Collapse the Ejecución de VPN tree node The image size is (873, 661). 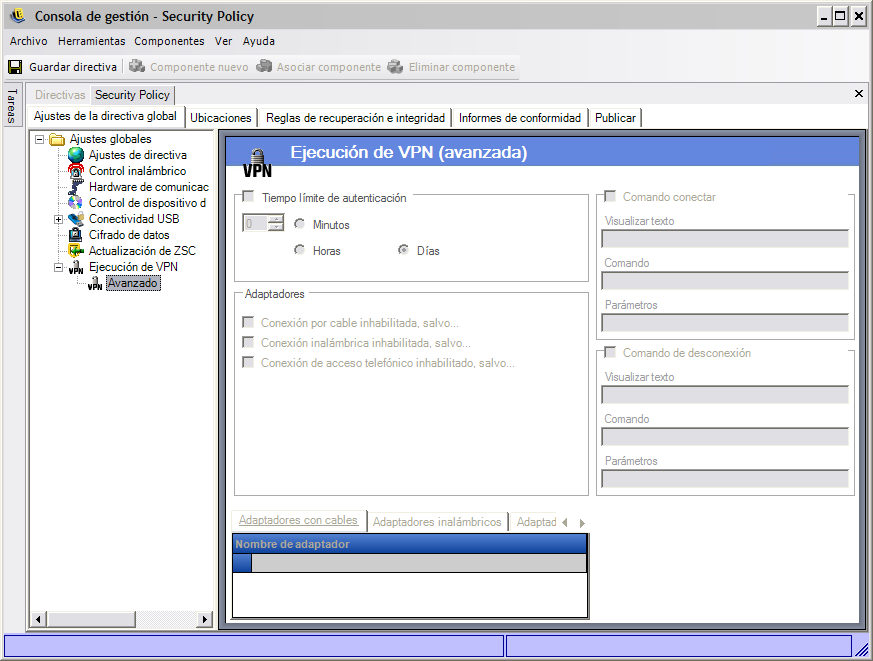pos(58,267)
